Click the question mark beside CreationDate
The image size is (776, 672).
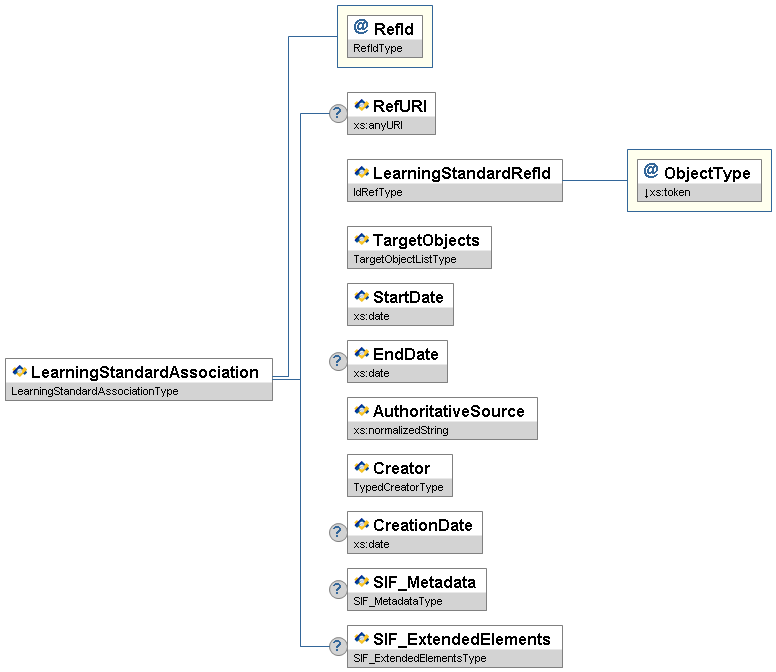click(x=338, y=532)
